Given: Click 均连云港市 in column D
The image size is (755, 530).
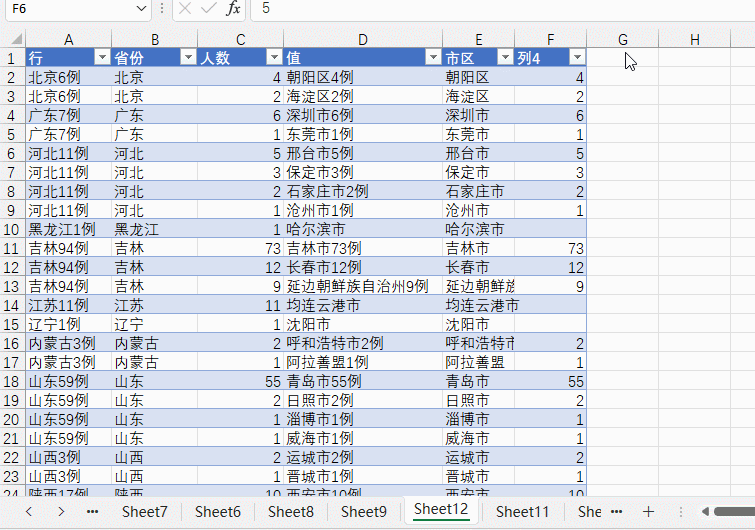Looking at the screenshot, I should [363, 305].
